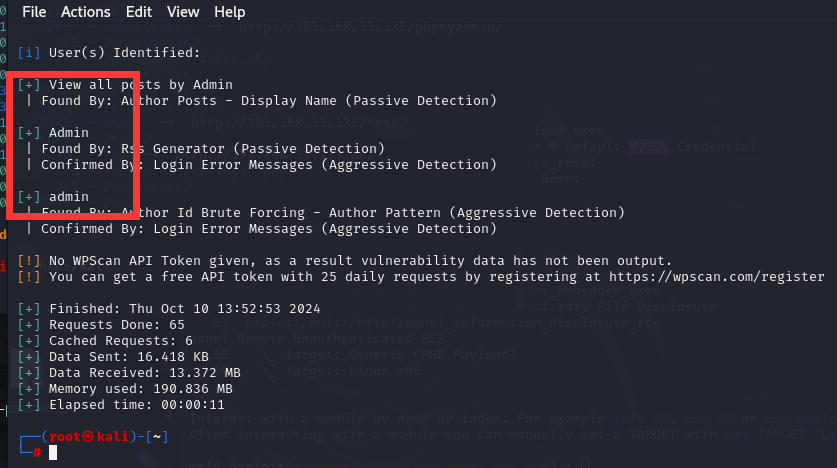Open the Actions menu
This screenshot has width=837, height=468.
click(x=85, y=12)
